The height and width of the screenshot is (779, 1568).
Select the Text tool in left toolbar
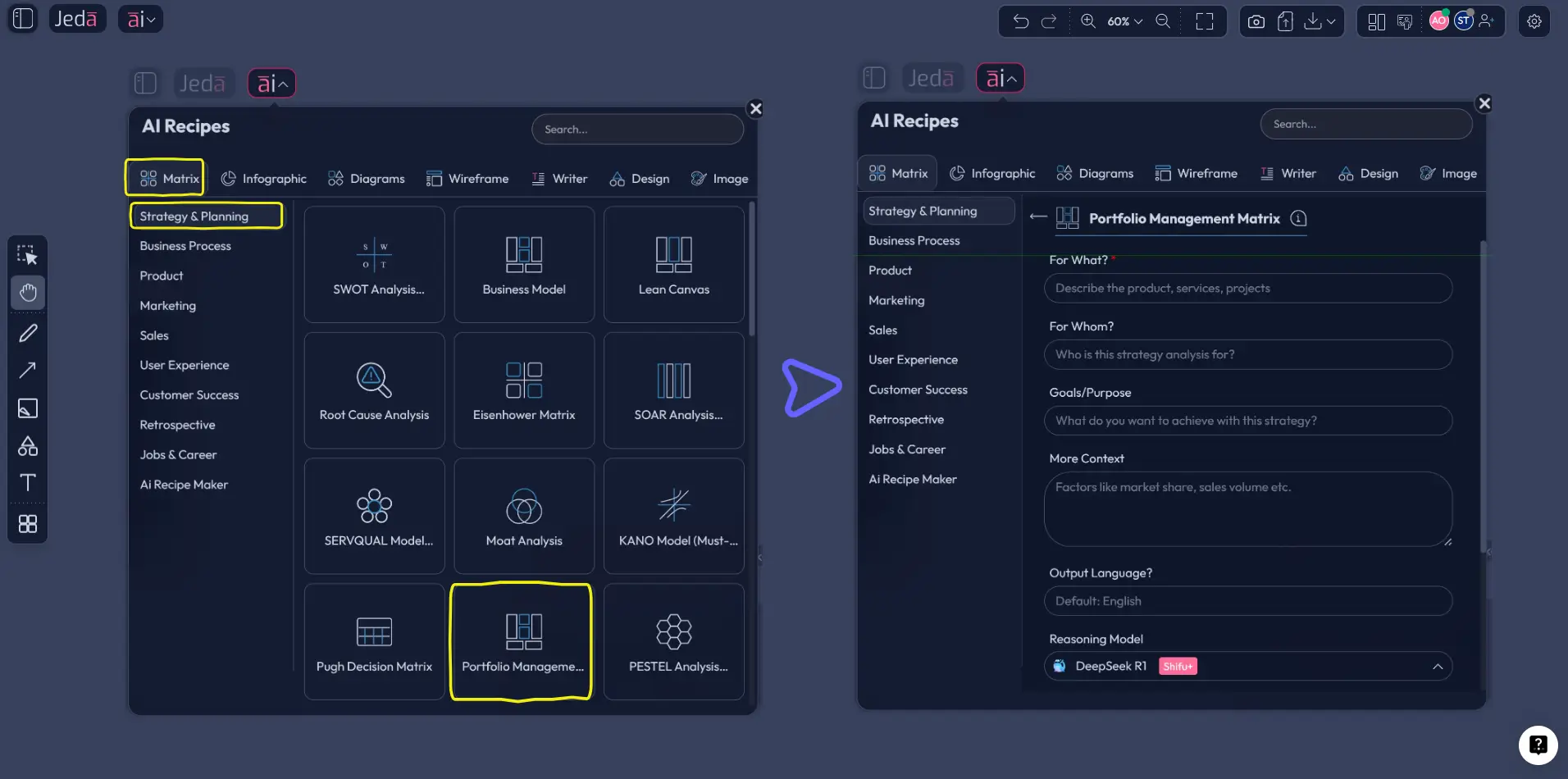[28, 483]
